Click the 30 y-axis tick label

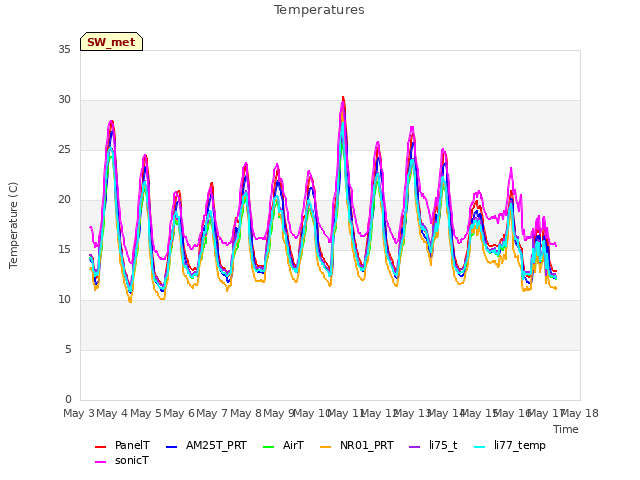coord(64,100)
